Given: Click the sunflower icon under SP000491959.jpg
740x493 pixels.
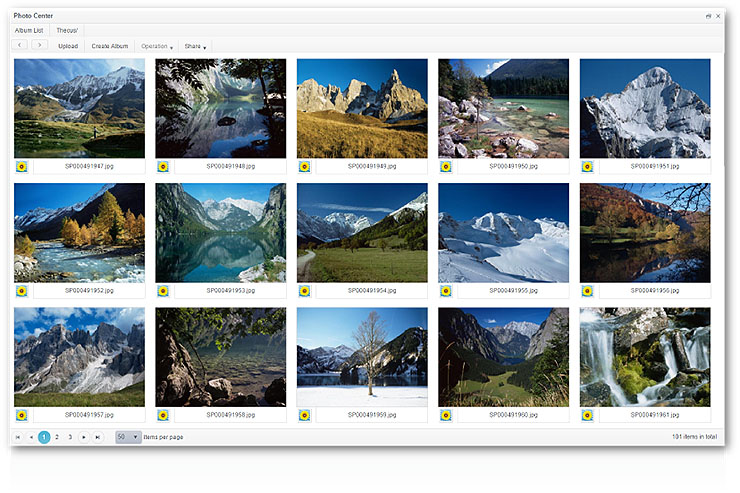Looking at the screenshot, I should click(x=305, y=415).
